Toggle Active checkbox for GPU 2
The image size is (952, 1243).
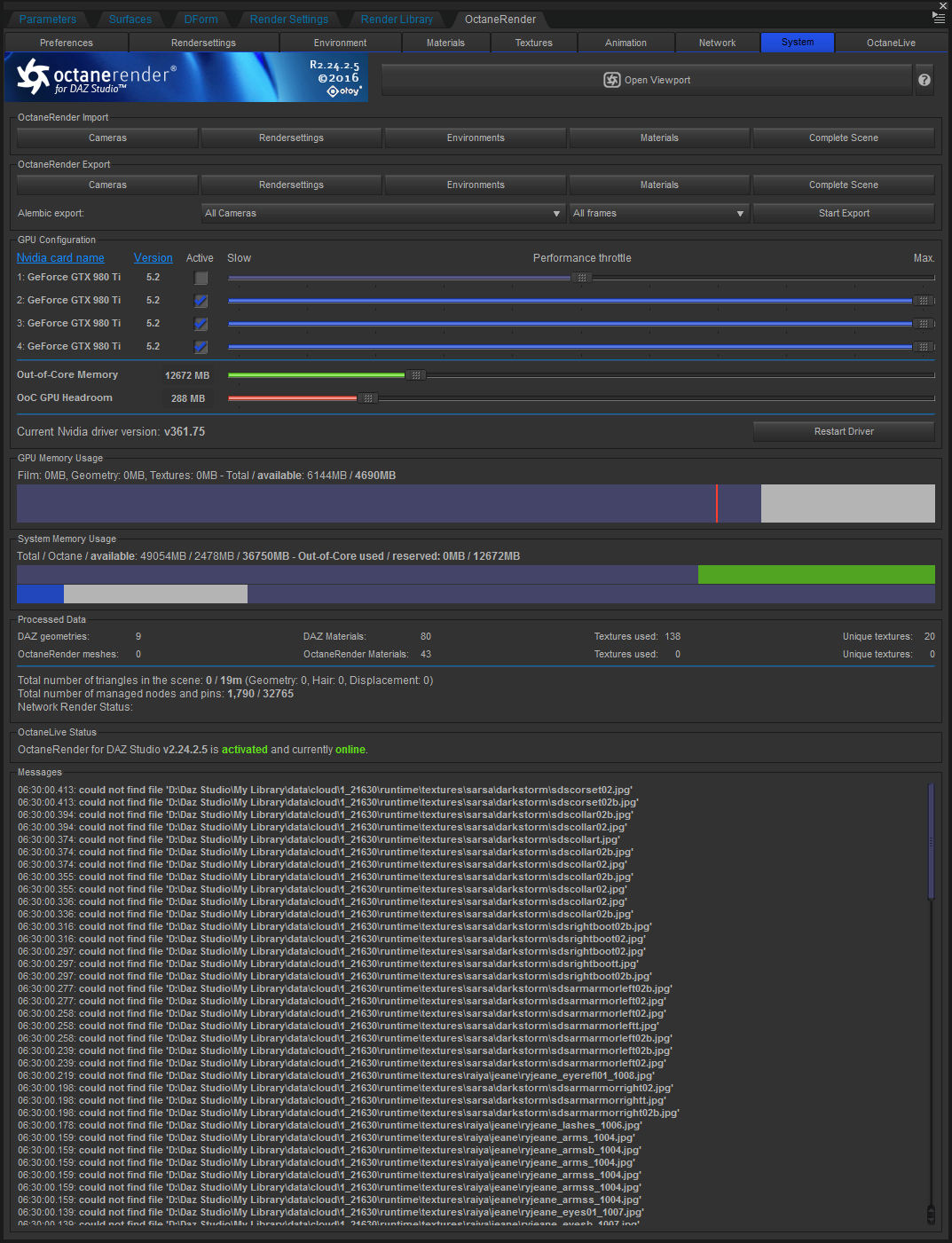[x=201, y=301]
